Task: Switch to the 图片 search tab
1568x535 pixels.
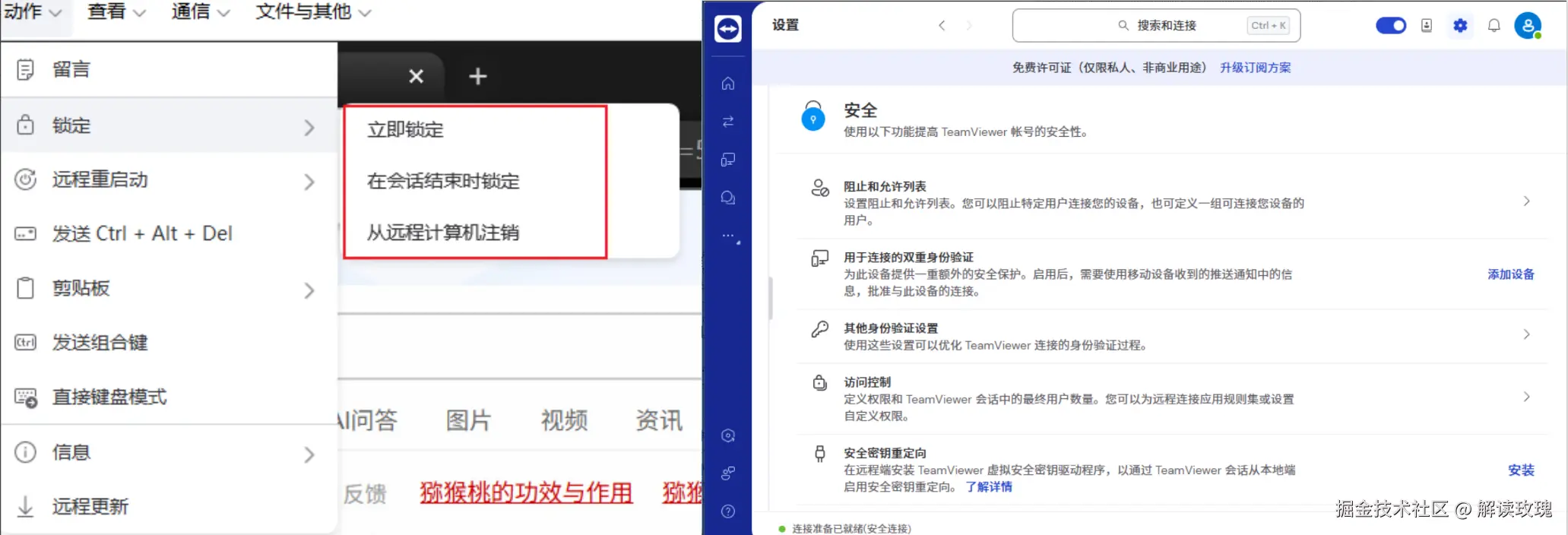Action: coord(468,420)
